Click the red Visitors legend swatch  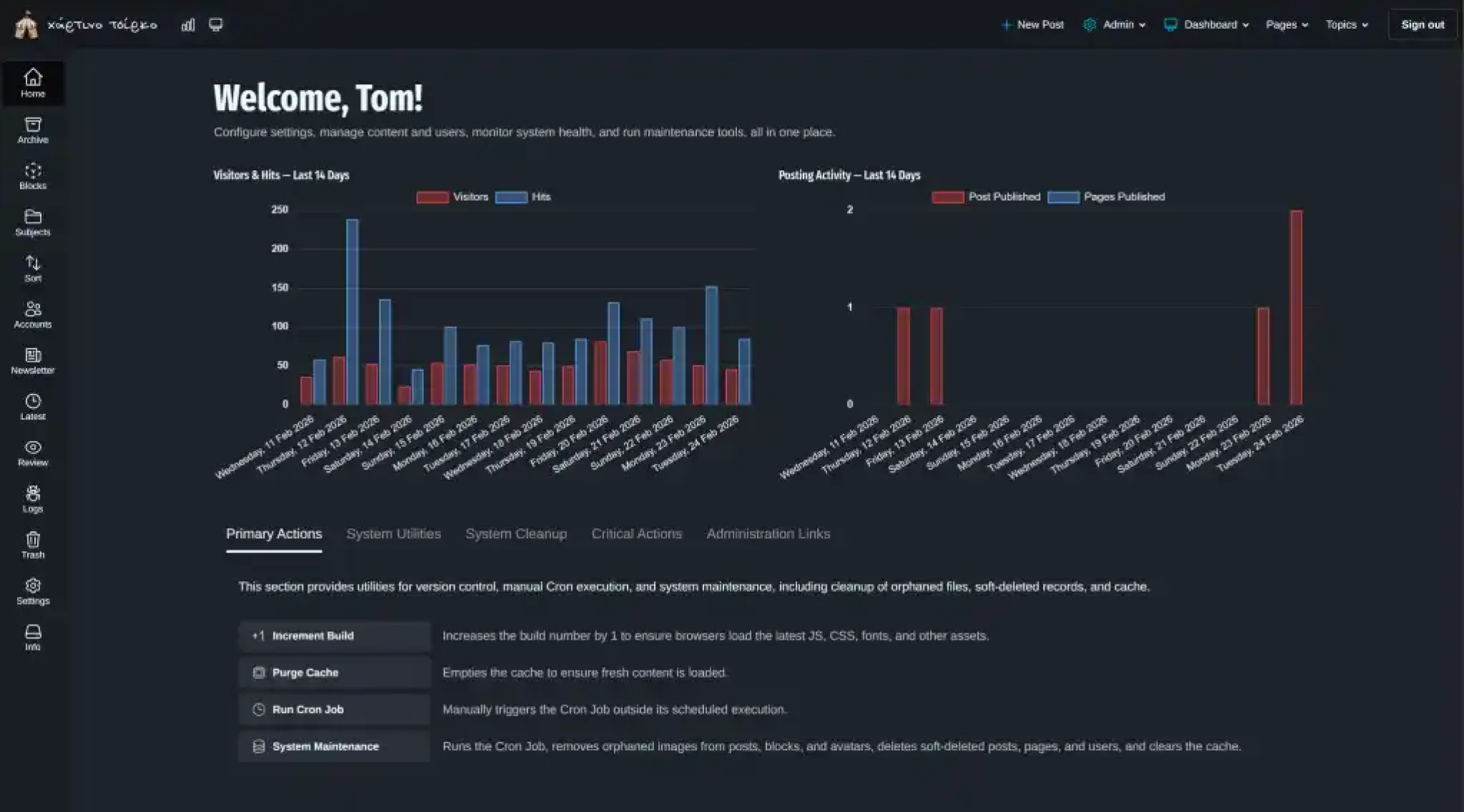coord(432,197)
